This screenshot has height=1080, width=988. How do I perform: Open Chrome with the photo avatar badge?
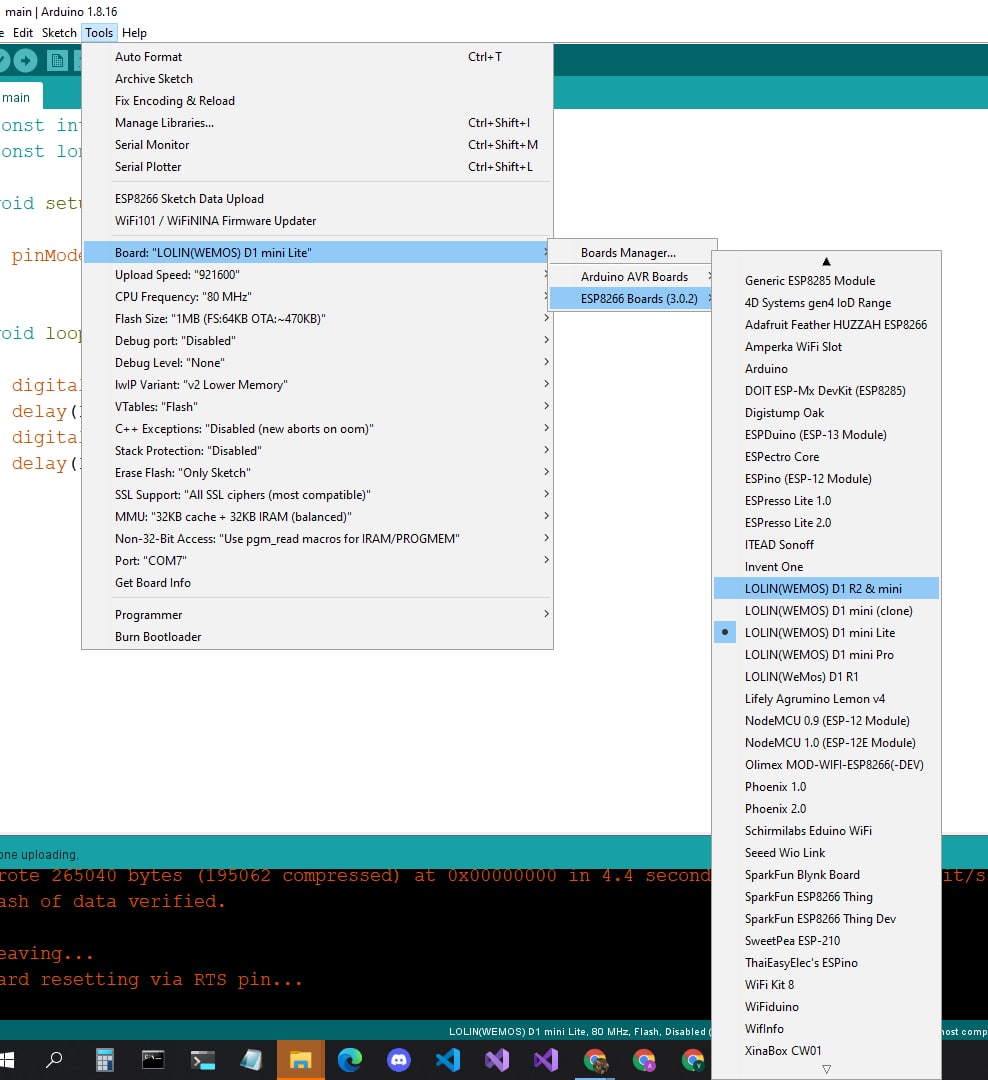click(x=595, y=1060)
